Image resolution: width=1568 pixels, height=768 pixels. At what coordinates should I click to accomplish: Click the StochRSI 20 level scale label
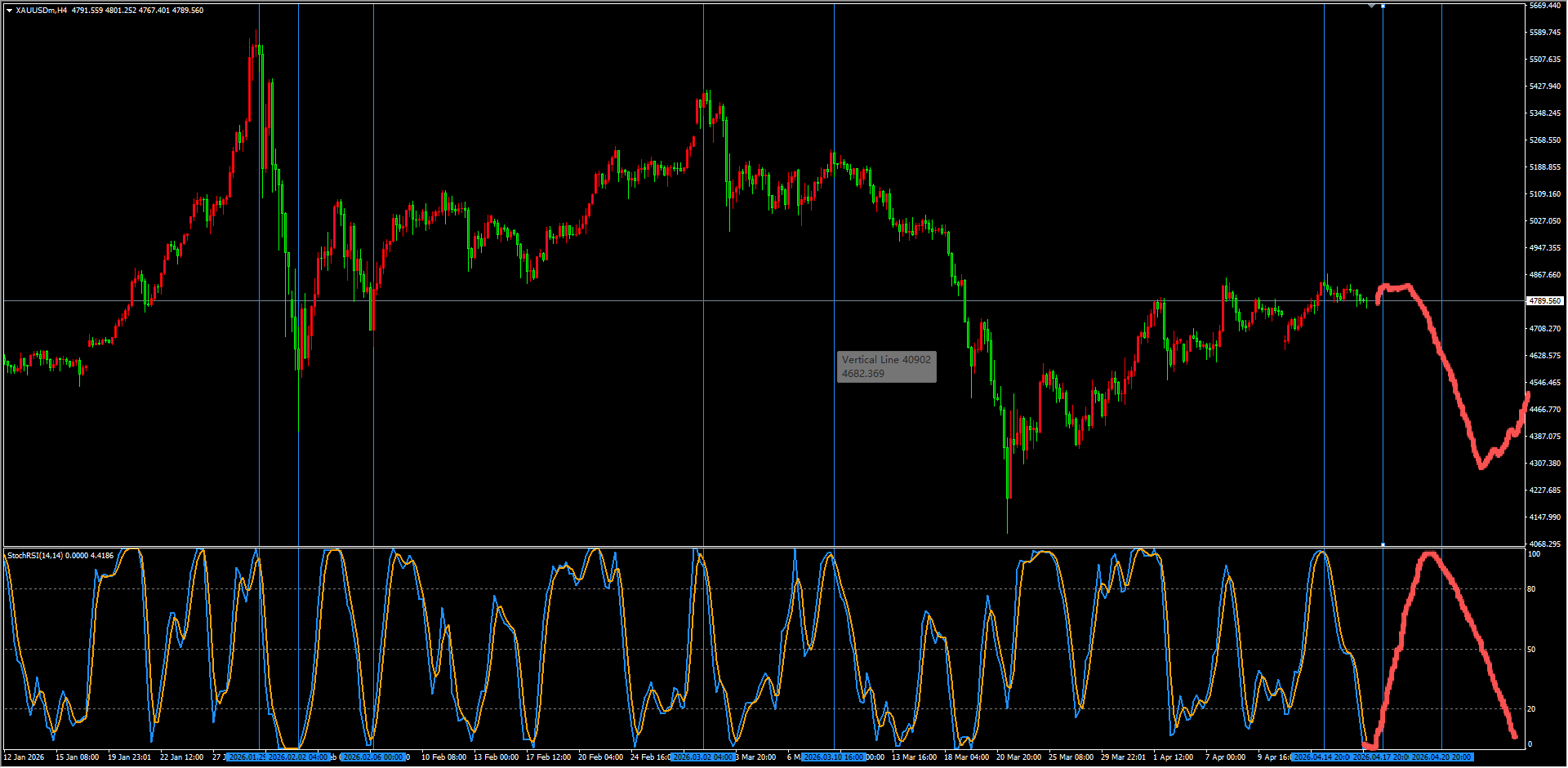[1531, 709]
